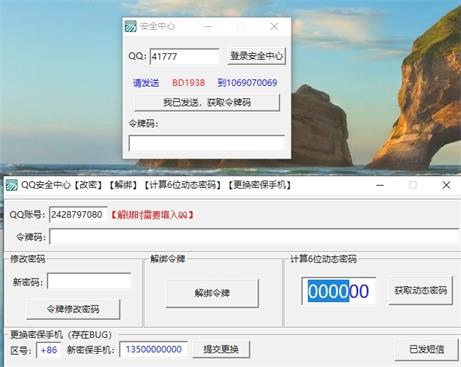Focus the QQ number field showing 41777
The image size is (461, 367).
[x=184, y=56]
